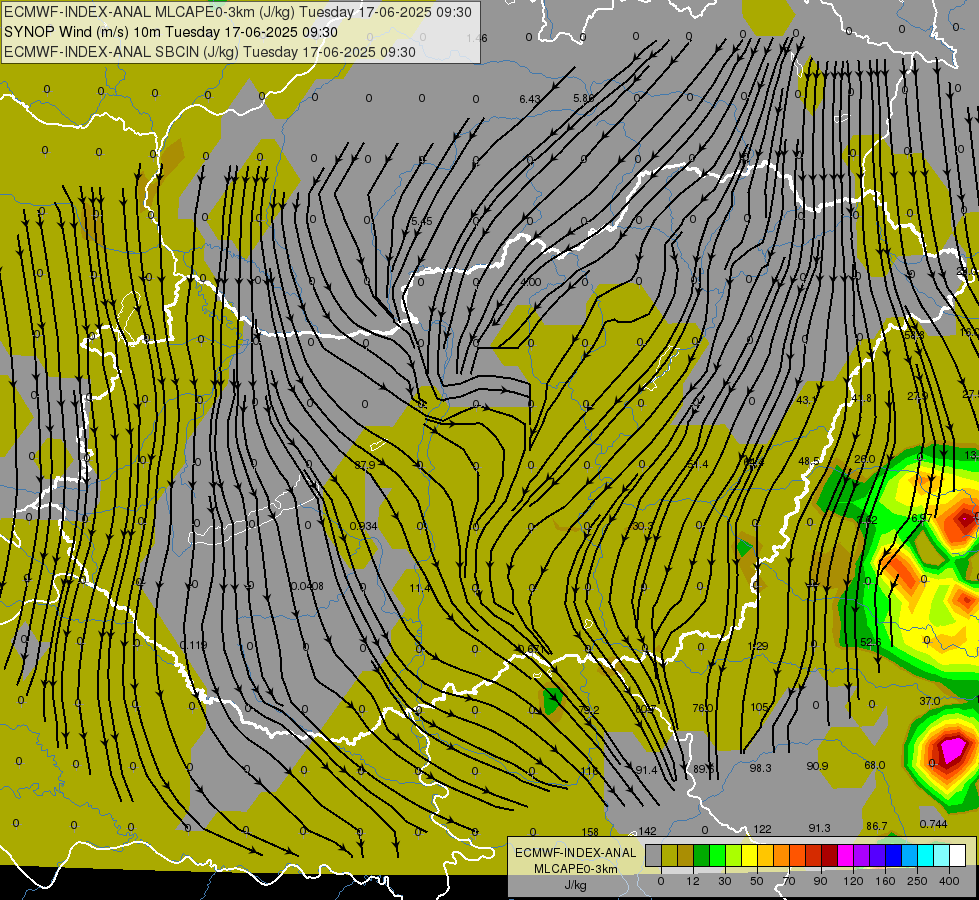The image size is (979, 900).
Task: Click the map value 30.3
Action: tap(642, 526)
